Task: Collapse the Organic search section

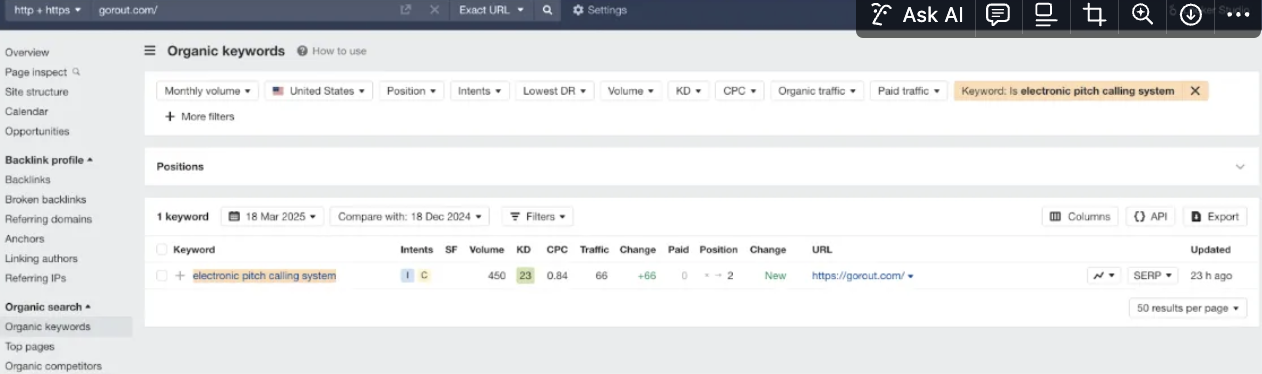Action: [x=47, y=307]
